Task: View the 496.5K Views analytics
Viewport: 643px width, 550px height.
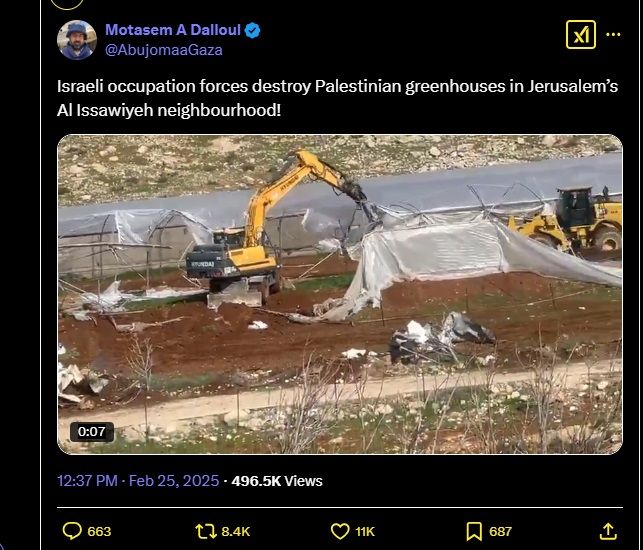Action: coord(277,481)
